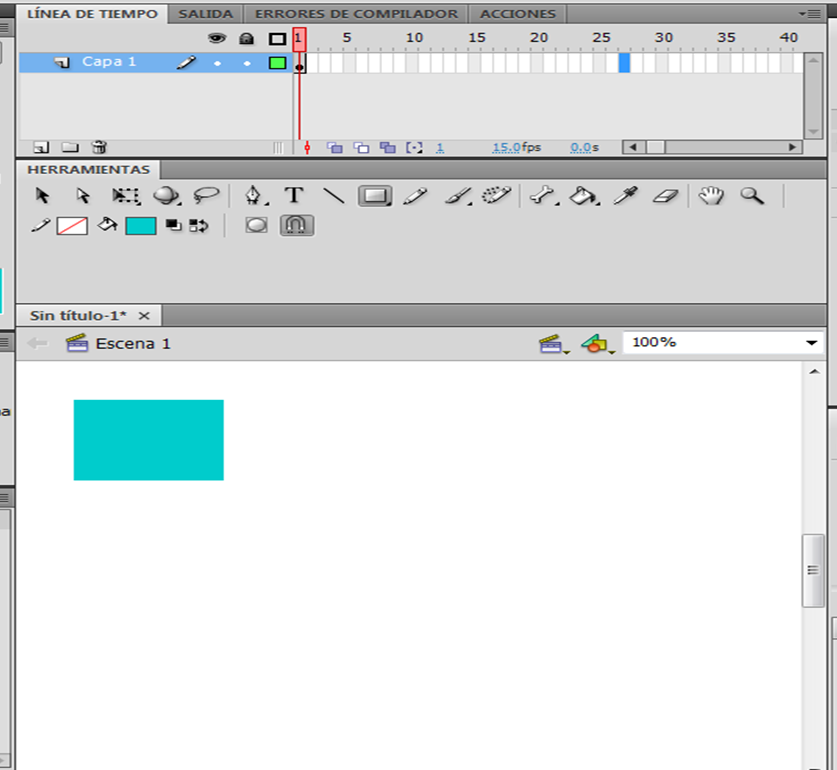Choose the Hand tool
Viewport: 837px width, 770px height.
(710, 196)
